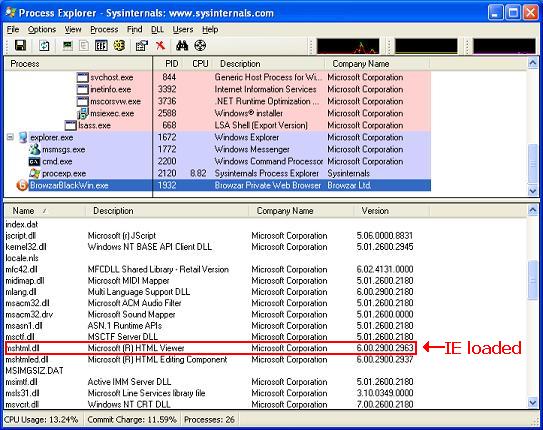The height and width of the screenshot is (430, 543).
Task: Click the mscorsvw.exe process icon
Action: 82,101
